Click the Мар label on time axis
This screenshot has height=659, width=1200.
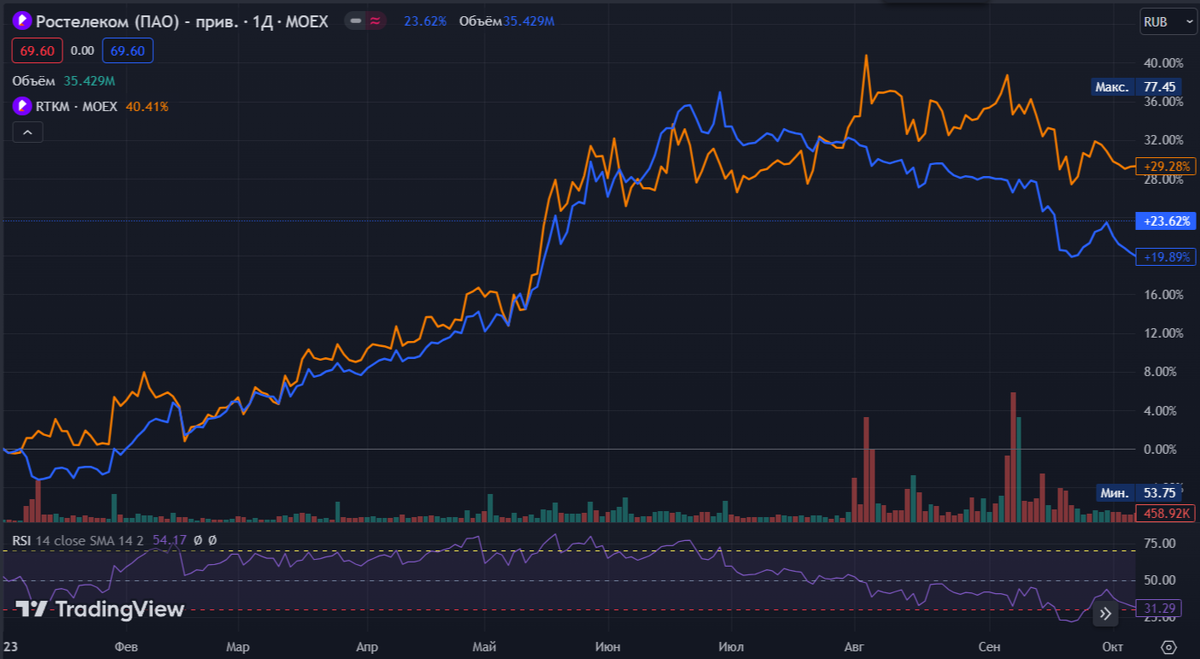(x=237, y=646)
